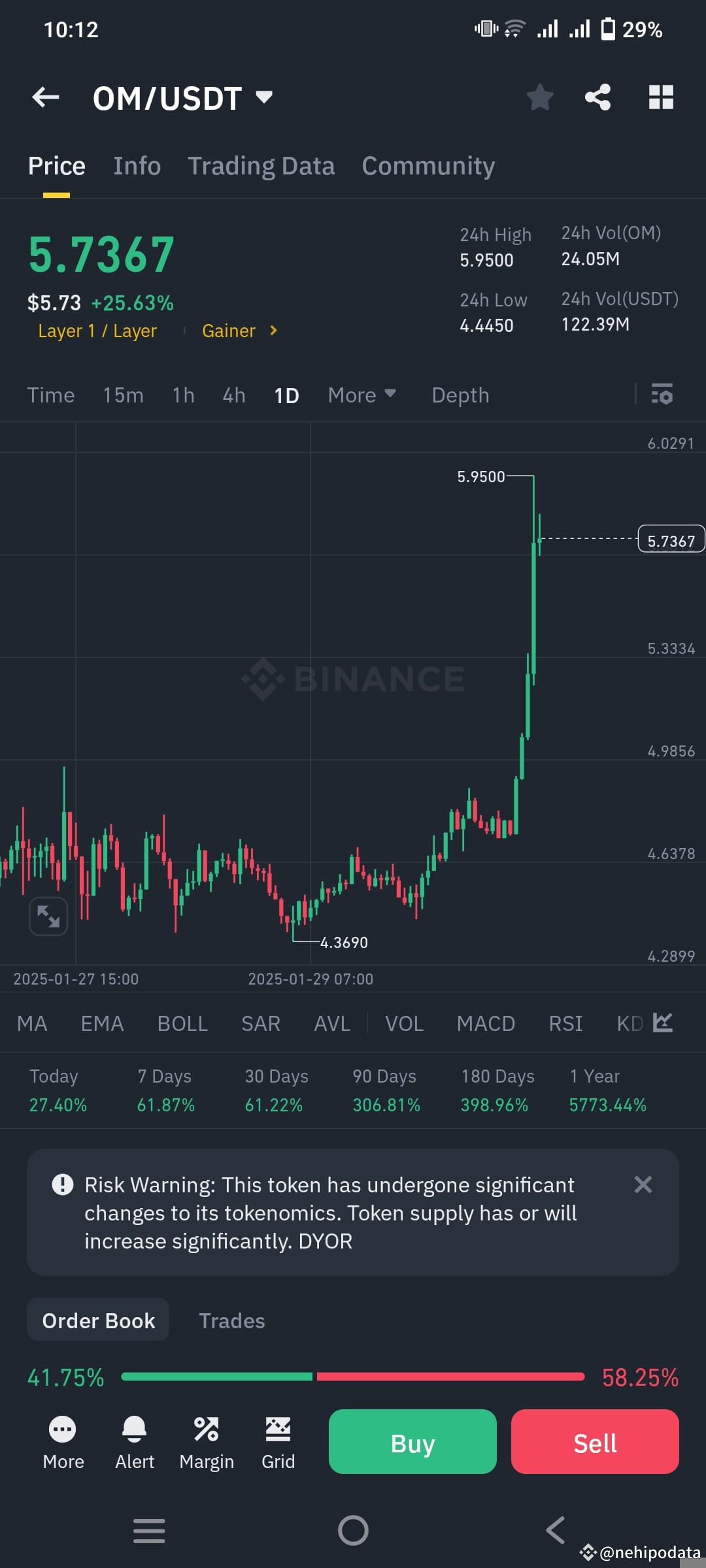This screenshot has height=1568, width=706.
Task: Share the OM/USDT chart
Action: [x=597, y=97]
